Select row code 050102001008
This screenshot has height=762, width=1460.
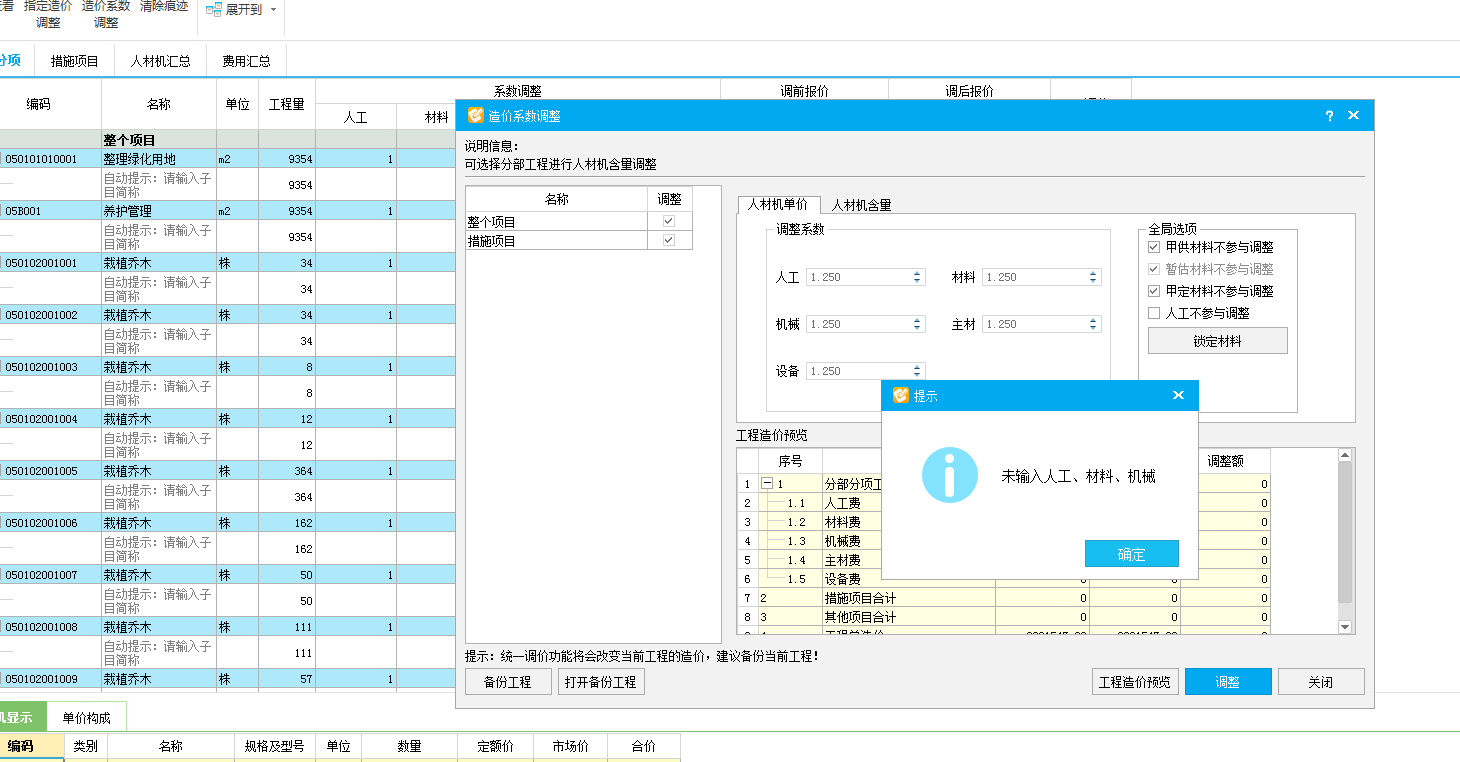click(x=41, y=627)
